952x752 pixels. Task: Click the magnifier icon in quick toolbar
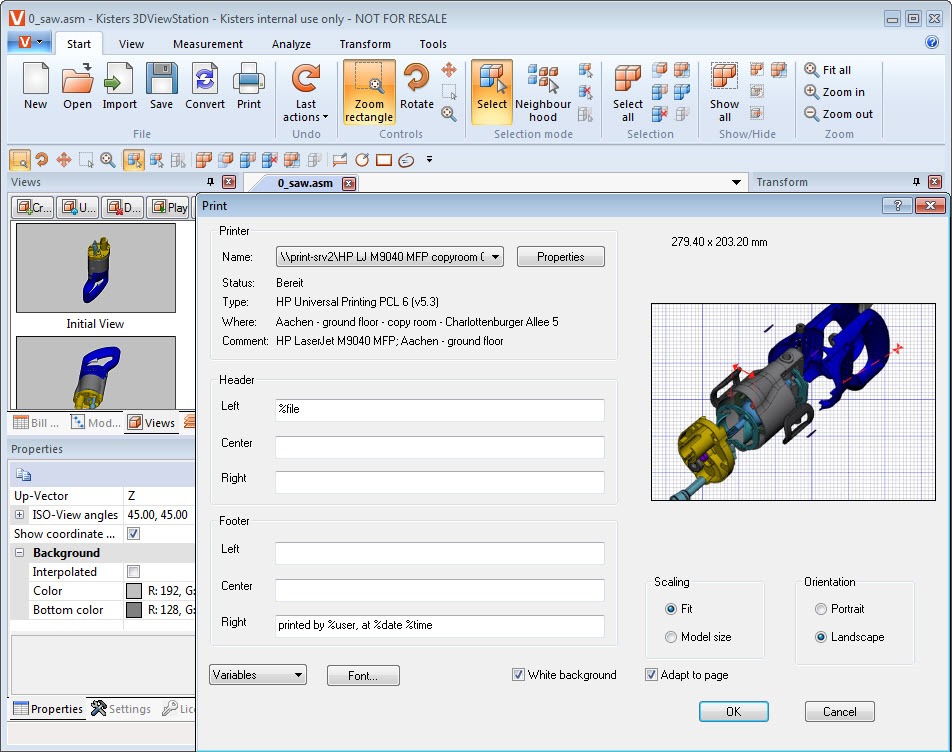pyautogui.click(x=107, y=160)
